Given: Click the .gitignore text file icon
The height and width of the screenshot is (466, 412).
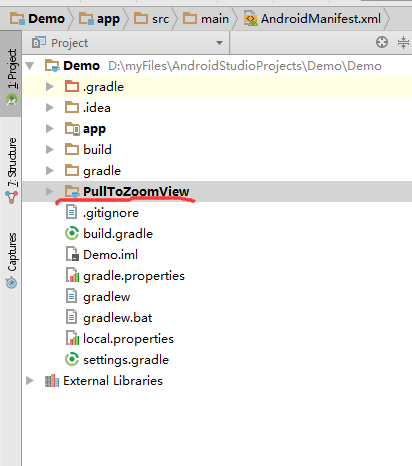Looking at the screenshot, I should point(71,212).
